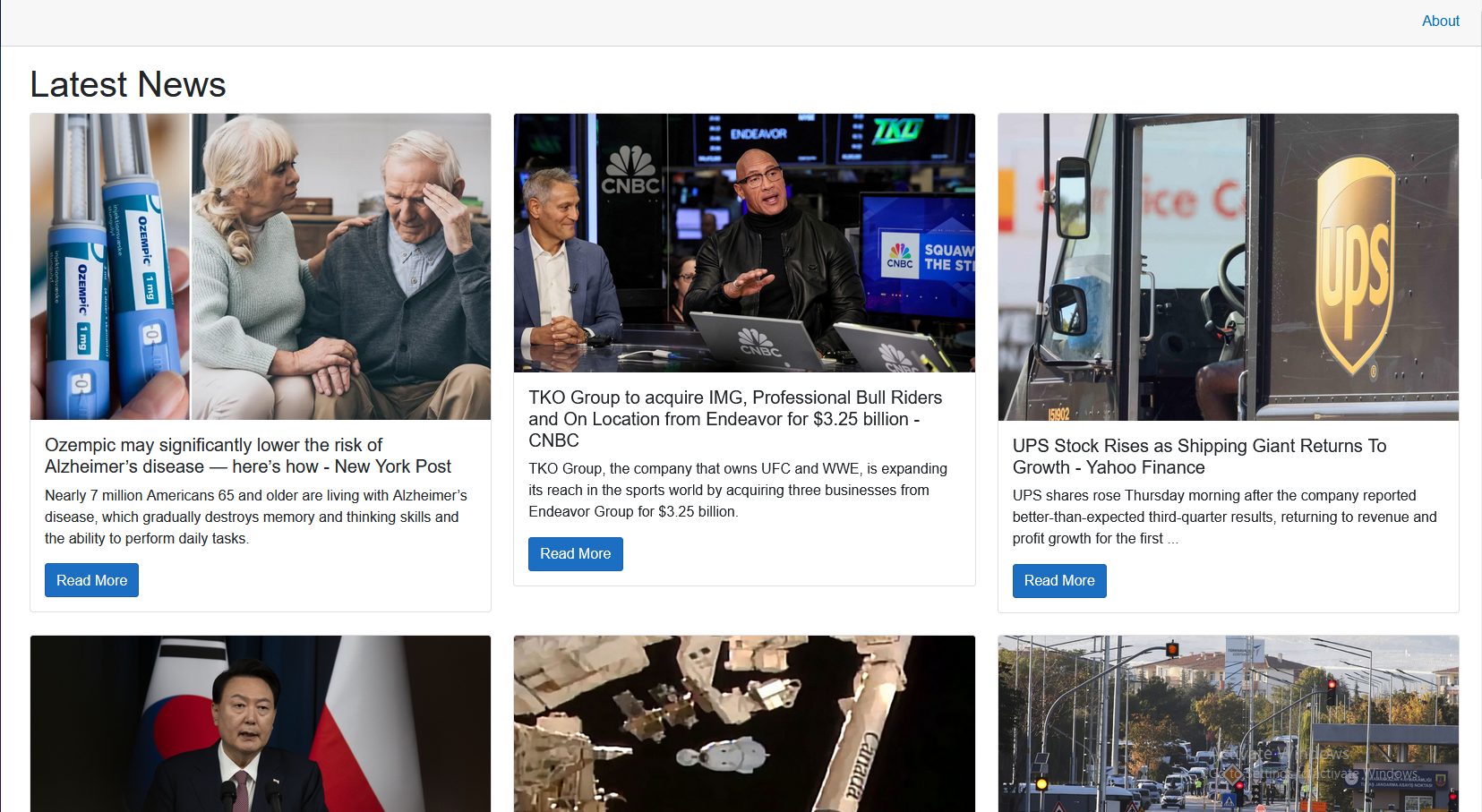Click the summary about TKO owning UFC and WWE
The image size is (1482, 812).
tap(737, 490)
